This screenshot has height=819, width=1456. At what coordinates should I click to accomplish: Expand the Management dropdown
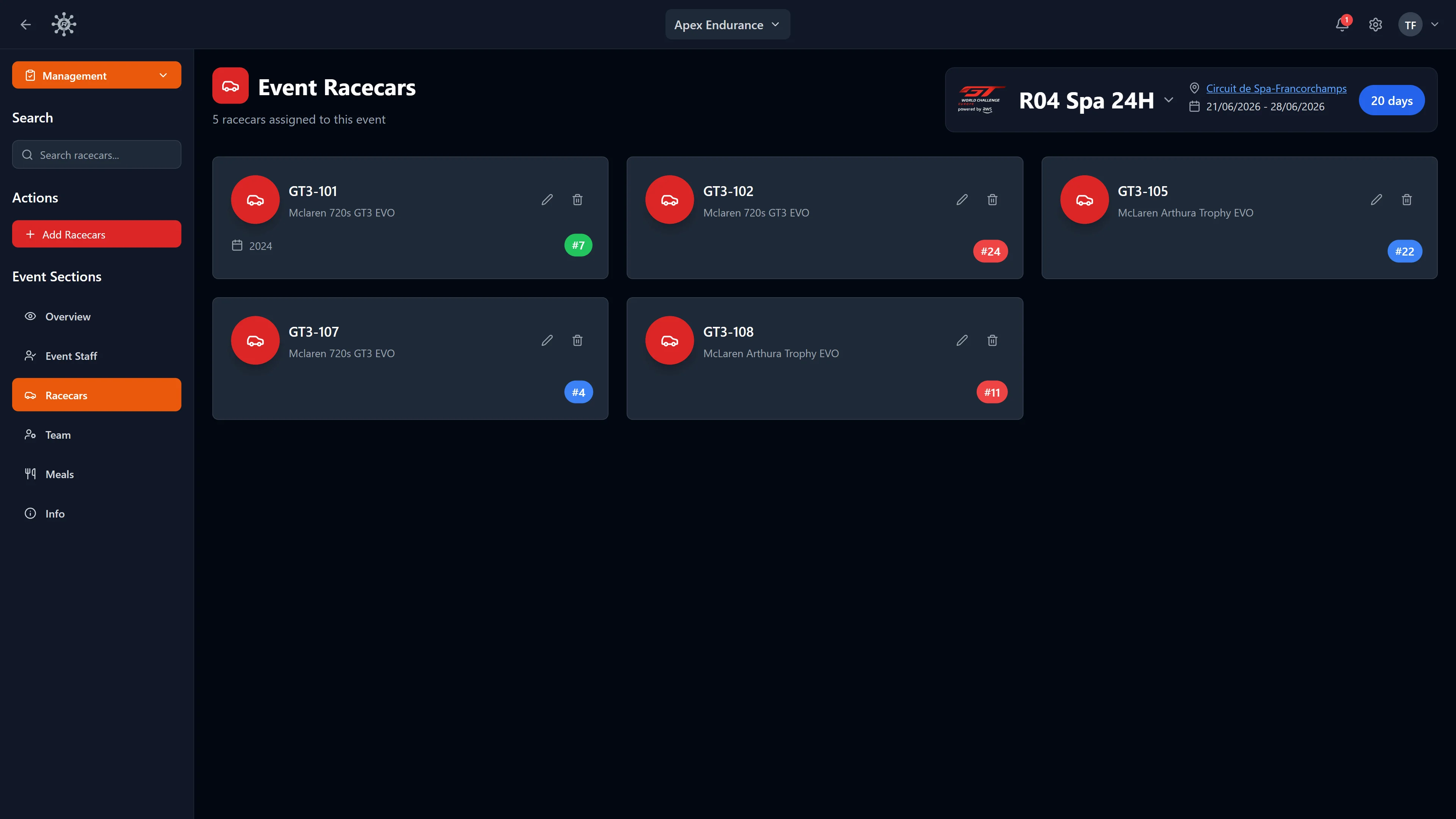(x=97, y=75)
